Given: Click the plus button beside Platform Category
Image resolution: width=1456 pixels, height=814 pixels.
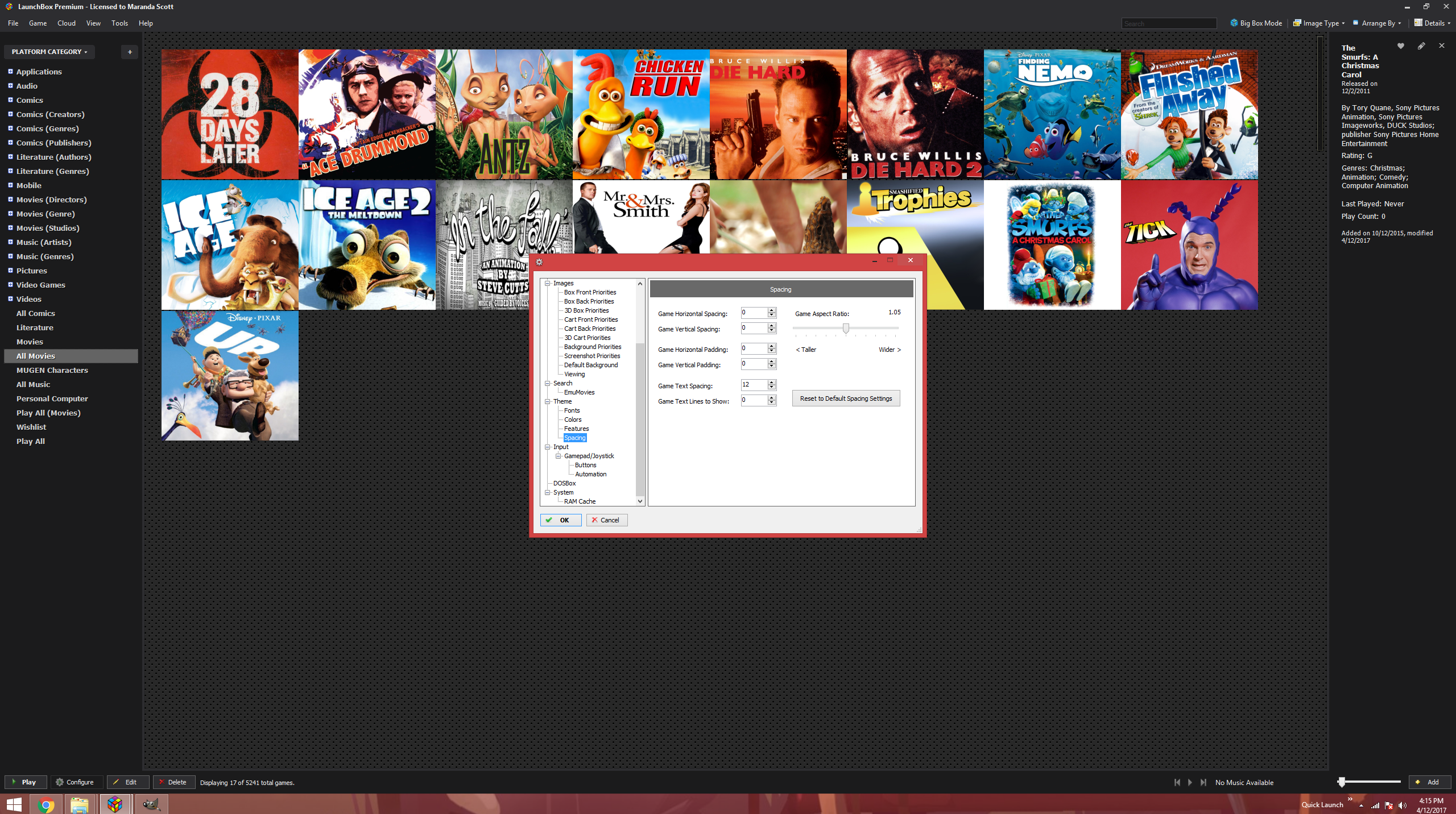Looking at the screenshot, I should click(x=130, y=52).
